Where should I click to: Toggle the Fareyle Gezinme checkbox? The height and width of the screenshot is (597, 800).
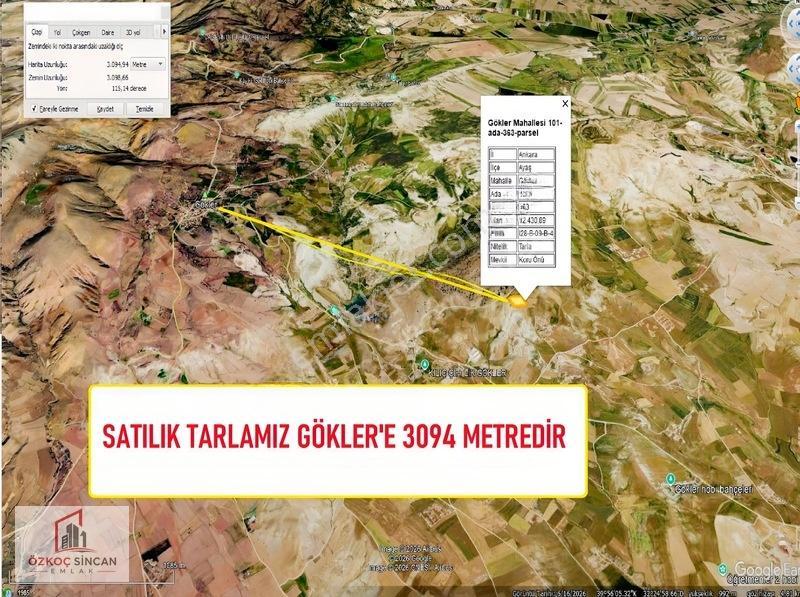(x=34, y=109)
